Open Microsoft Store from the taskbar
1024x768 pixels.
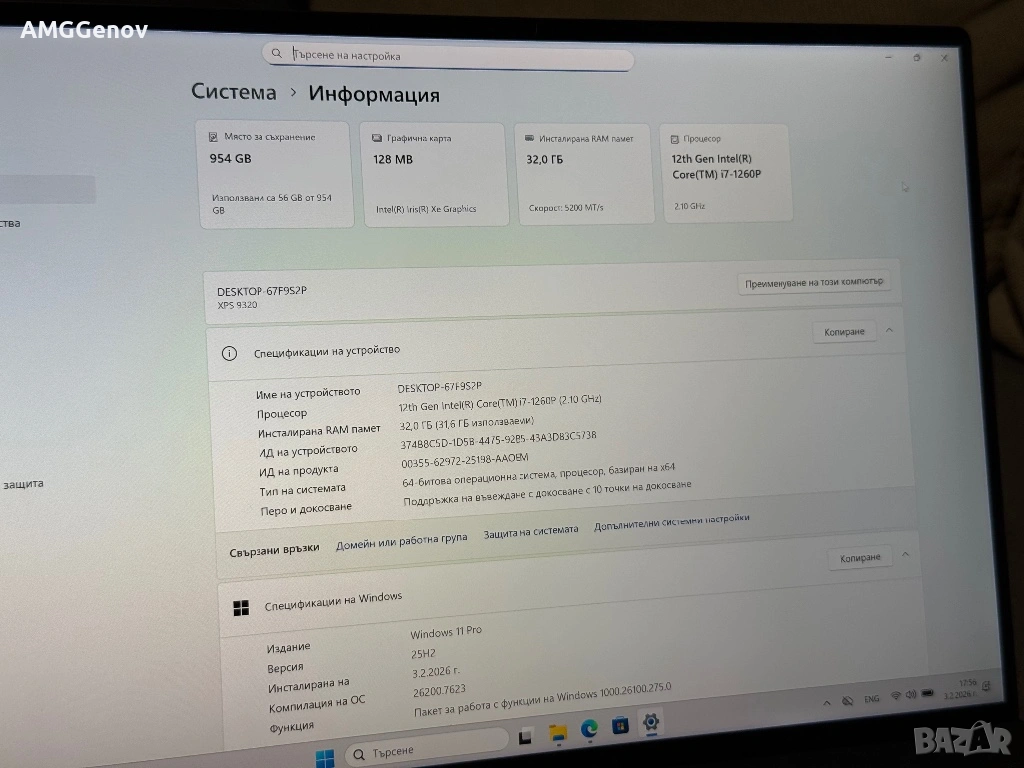tap(620, 725)
